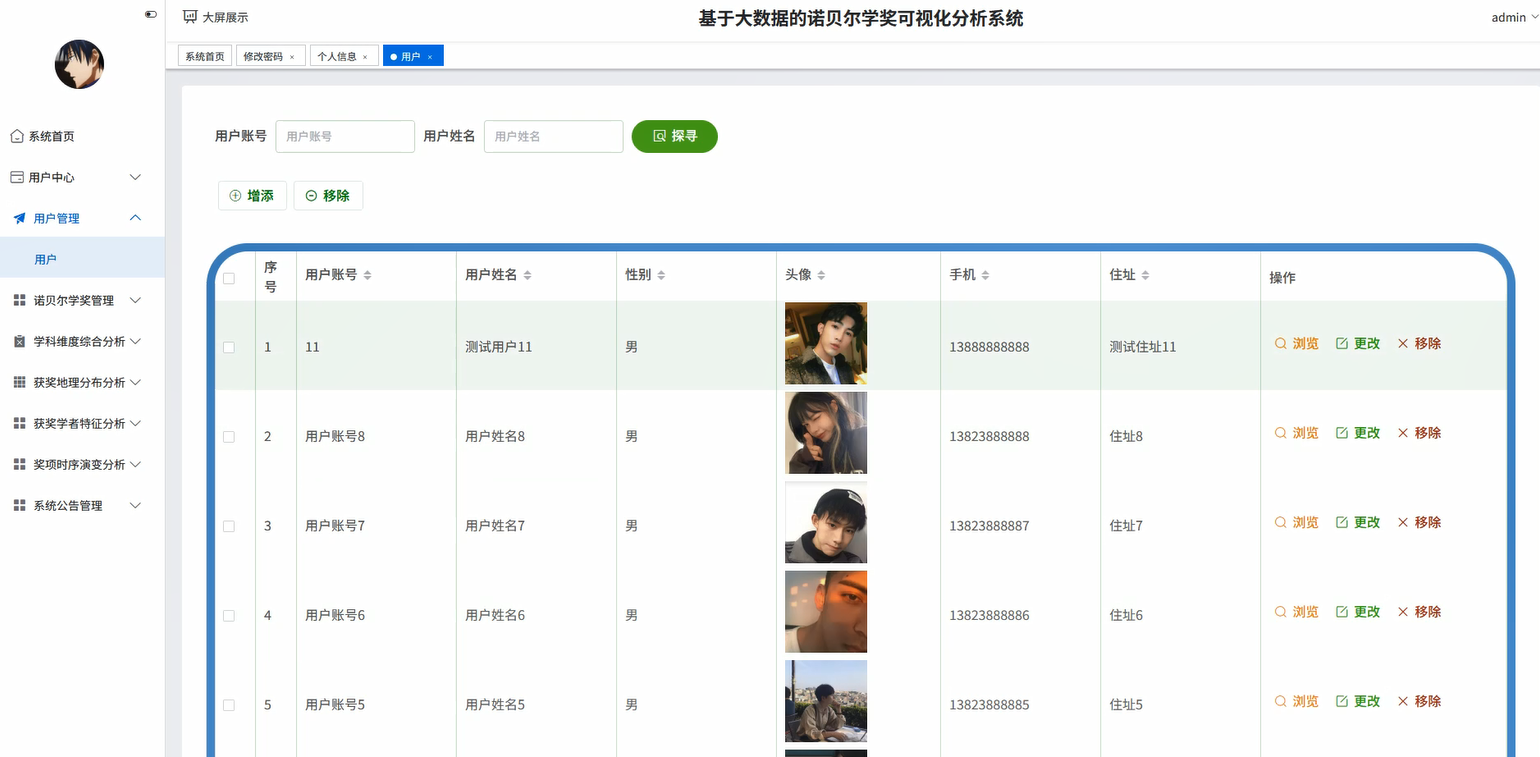Select 用户 submenu item in sidebar
1540x757 pixels.
click(x=82, y=259)
